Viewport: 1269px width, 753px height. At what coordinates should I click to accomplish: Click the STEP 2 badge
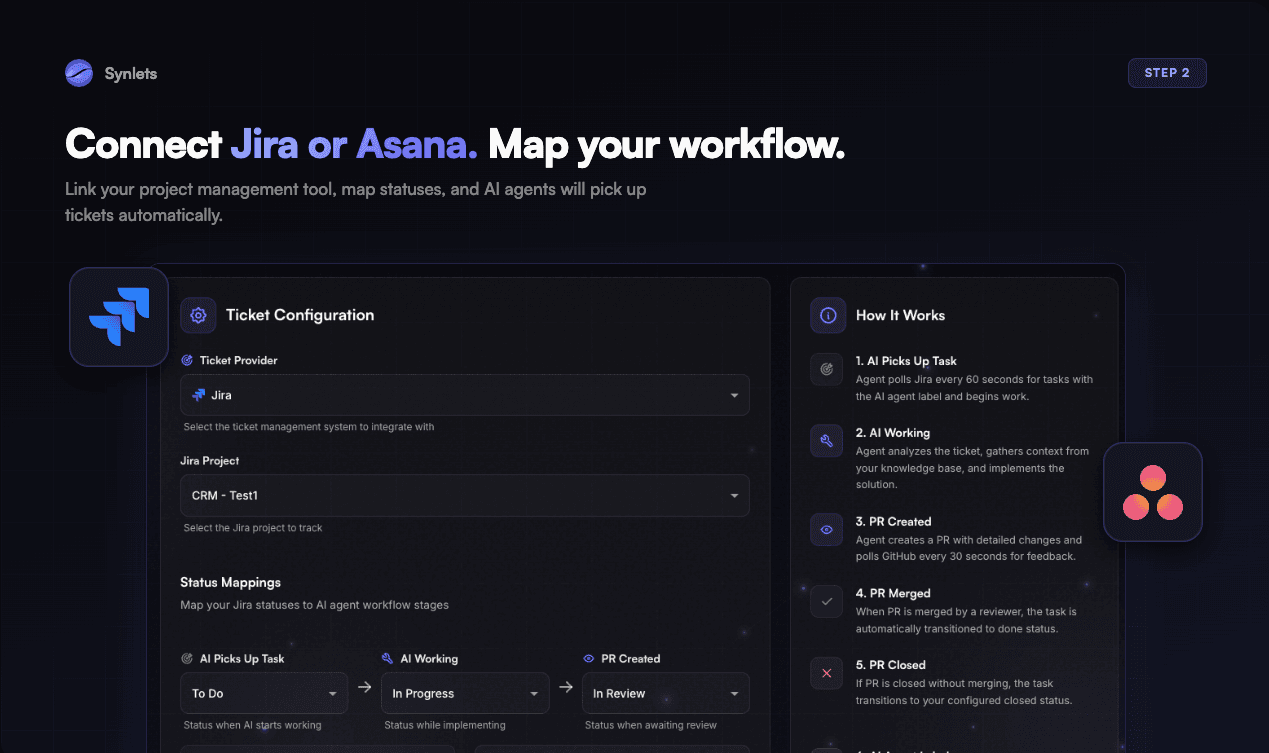tap(1167, 72)
